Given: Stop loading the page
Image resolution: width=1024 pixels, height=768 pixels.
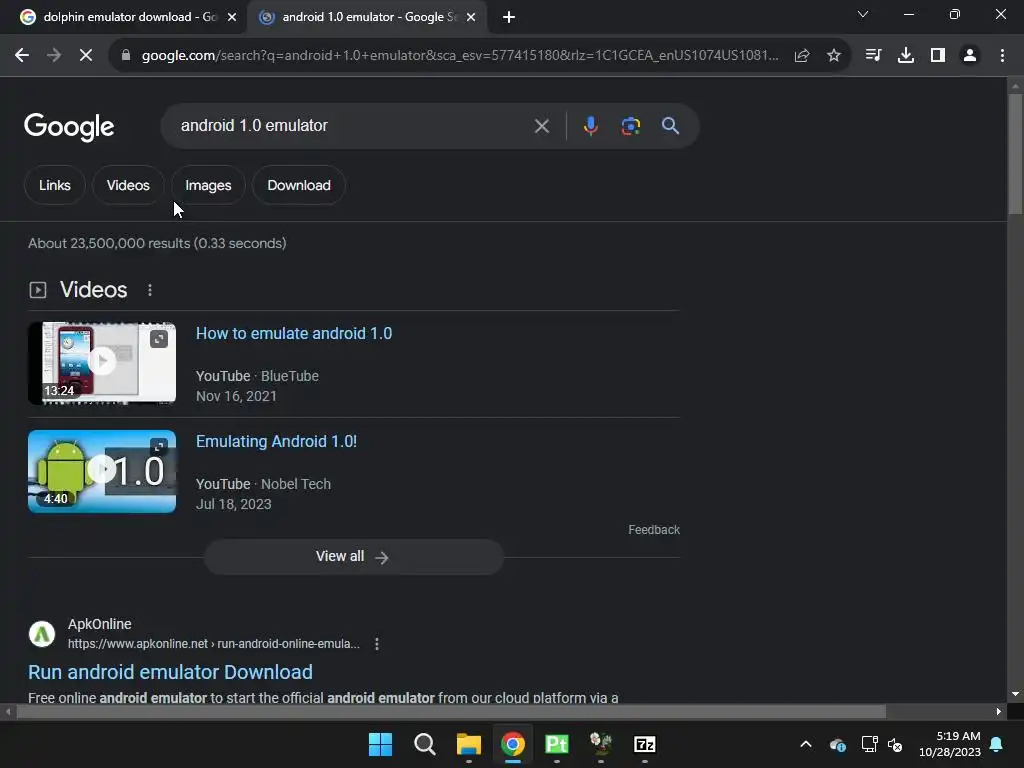Looking at the screenshot, I should coord(86,56).
